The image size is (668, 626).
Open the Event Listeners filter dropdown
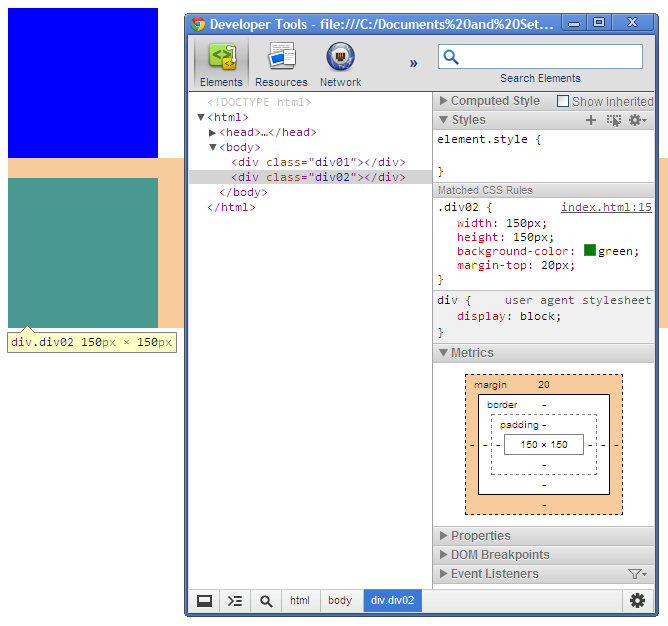click(x=637, y=574)
